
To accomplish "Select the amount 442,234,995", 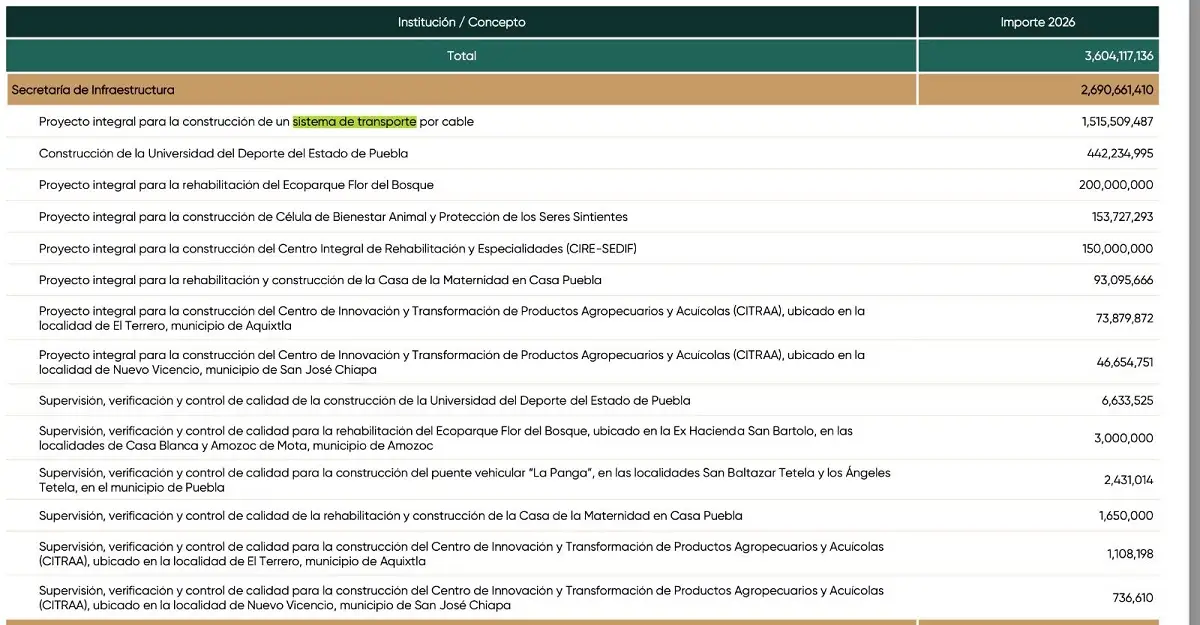I will (x=1120, y=154).
